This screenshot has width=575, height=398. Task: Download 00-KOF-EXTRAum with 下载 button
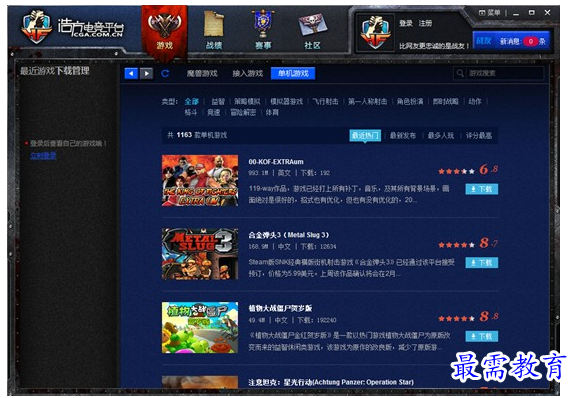pos(482,189)
